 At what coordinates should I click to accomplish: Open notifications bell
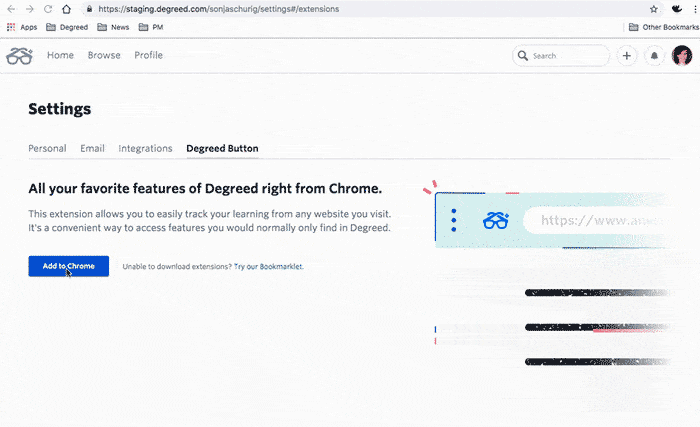pyautogui.click(x=654, y=56)
